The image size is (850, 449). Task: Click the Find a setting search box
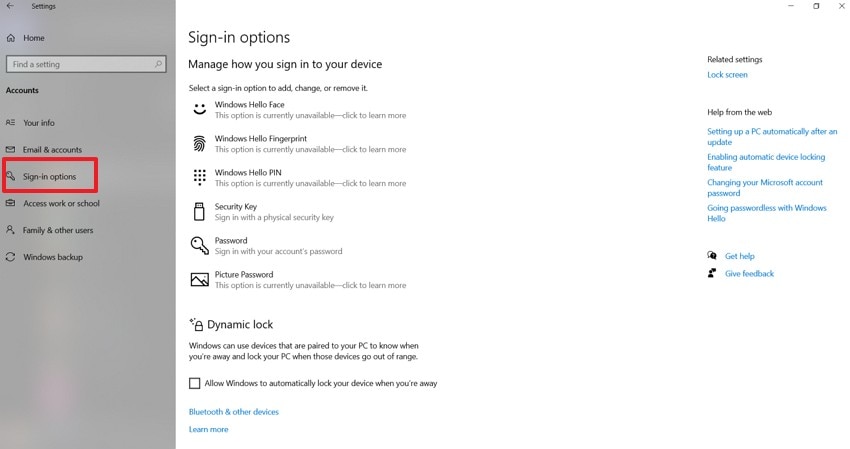point(78,64)
